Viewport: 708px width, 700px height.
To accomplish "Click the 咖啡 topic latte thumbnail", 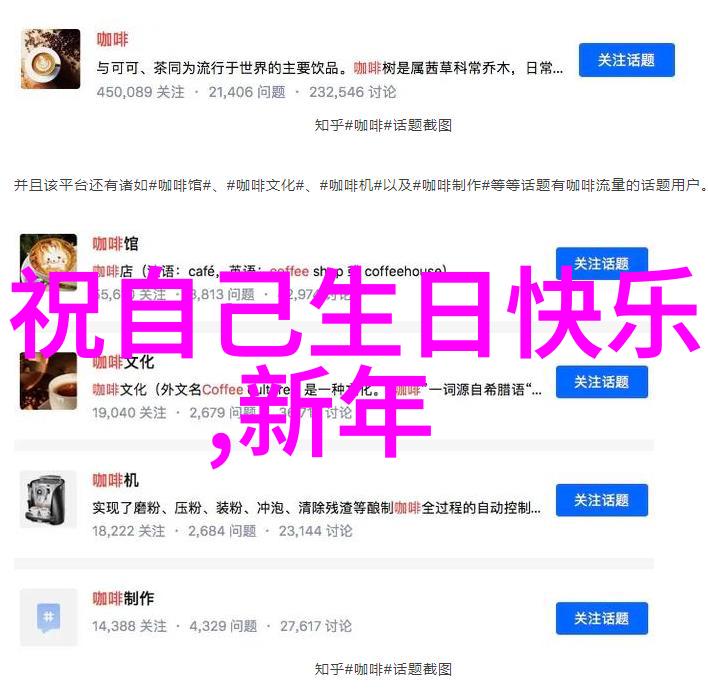I will tap(51, 59).
